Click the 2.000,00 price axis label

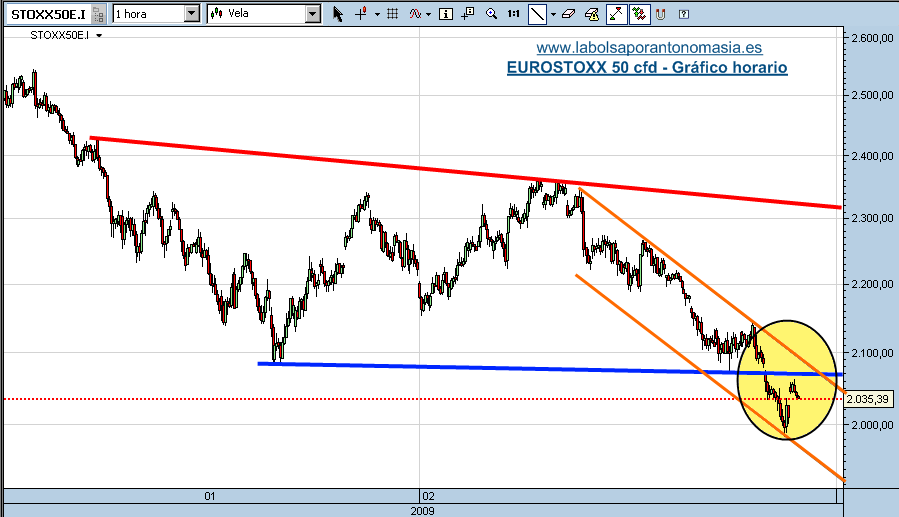[x=873, y=425]
